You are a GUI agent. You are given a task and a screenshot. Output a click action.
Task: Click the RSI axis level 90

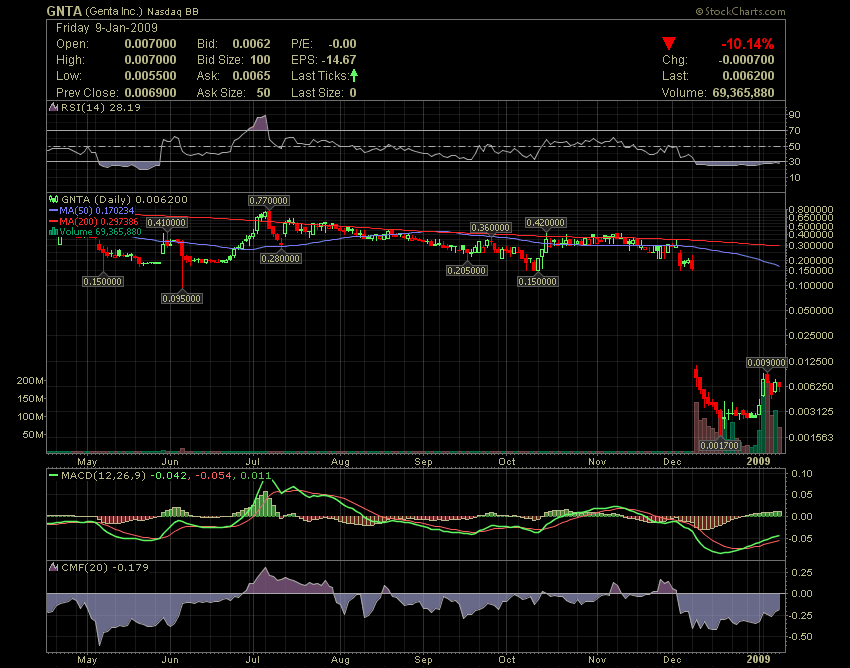pos(795,115)
